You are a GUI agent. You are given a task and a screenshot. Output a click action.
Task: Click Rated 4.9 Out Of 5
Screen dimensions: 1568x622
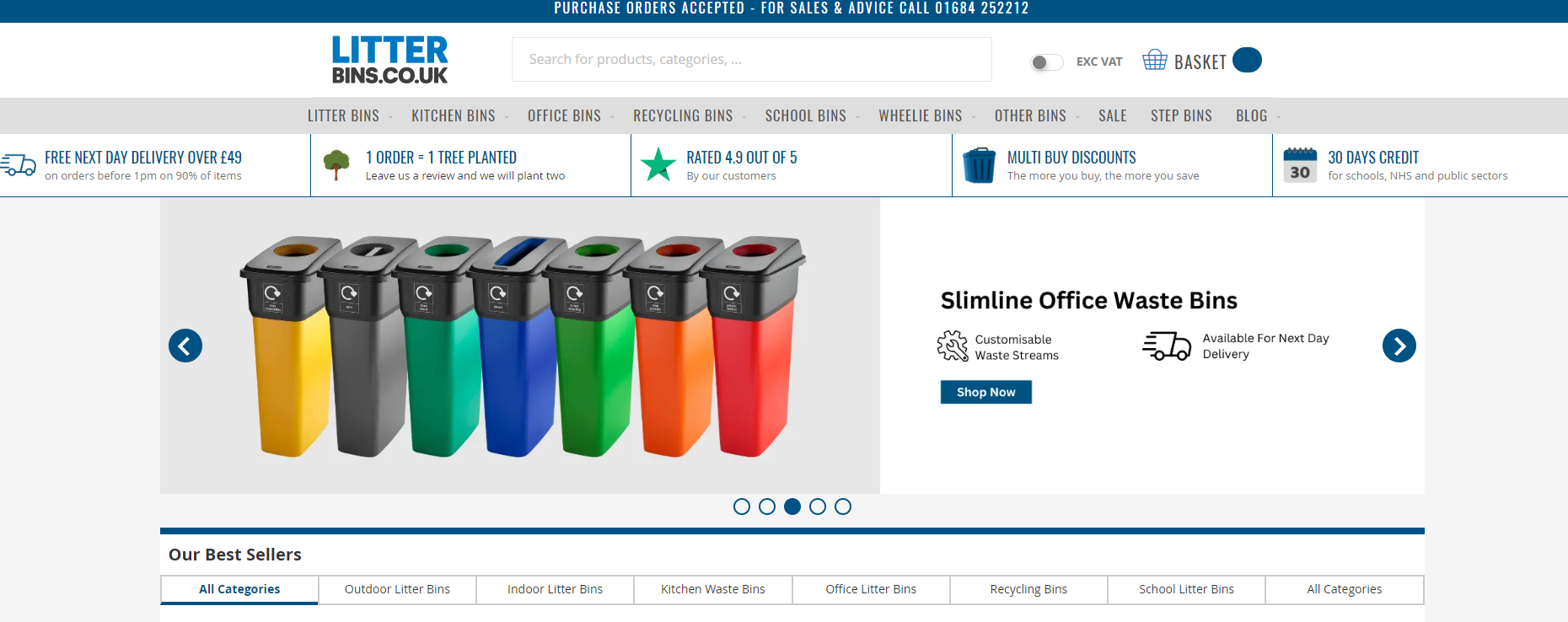point(742,158)
